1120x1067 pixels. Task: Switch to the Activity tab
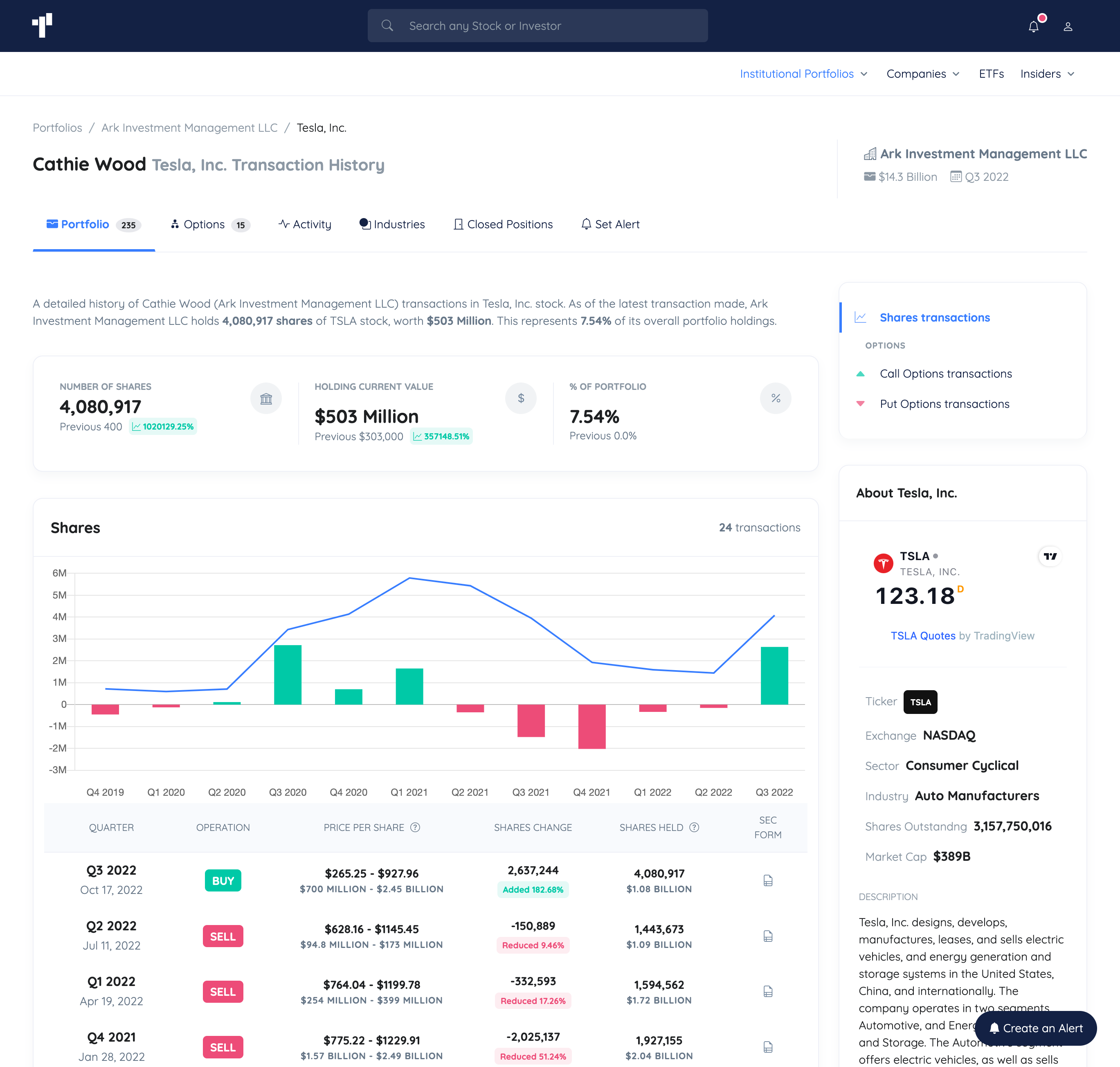click(305, 225)
